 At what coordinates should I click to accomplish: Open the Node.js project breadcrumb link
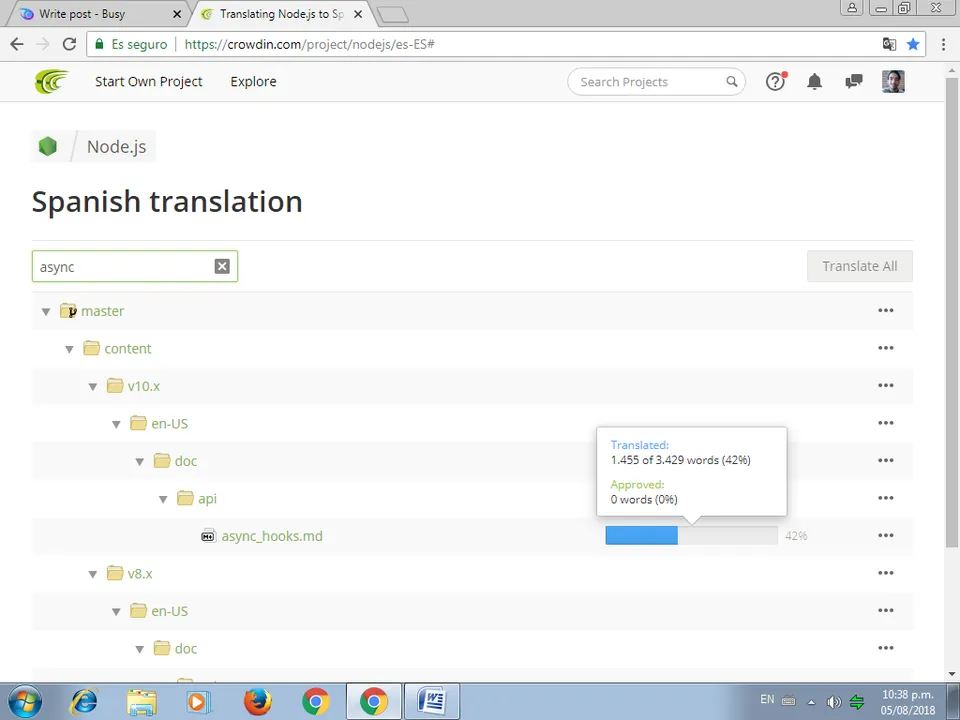(x=116, y=146)
